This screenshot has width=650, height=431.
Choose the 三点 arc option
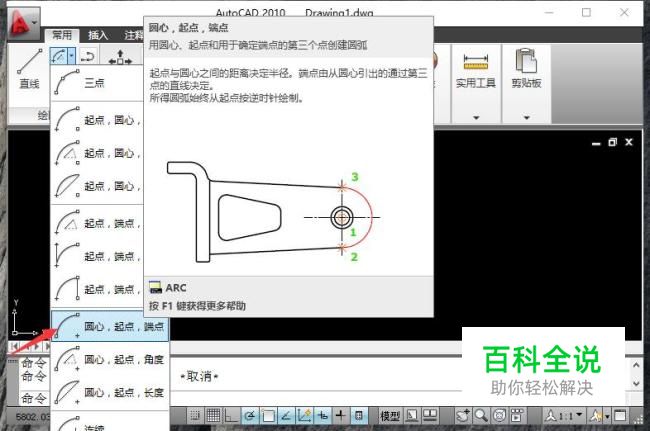pyautogui.click(x=97, y=83)
